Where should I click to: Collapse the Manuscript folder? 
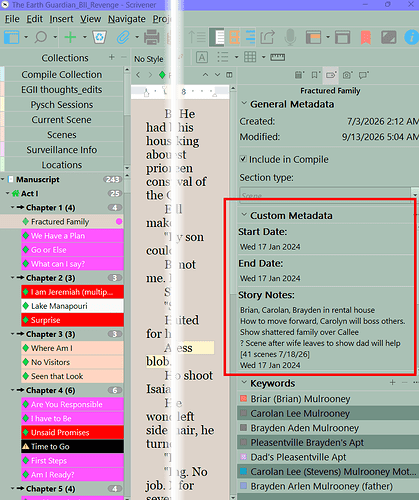coord(3,179)
